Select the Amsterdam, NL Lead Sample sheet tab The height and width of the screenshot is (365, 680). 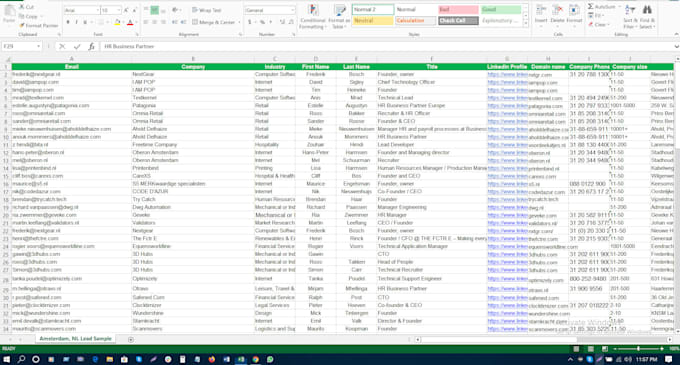[x=75, y=339]
